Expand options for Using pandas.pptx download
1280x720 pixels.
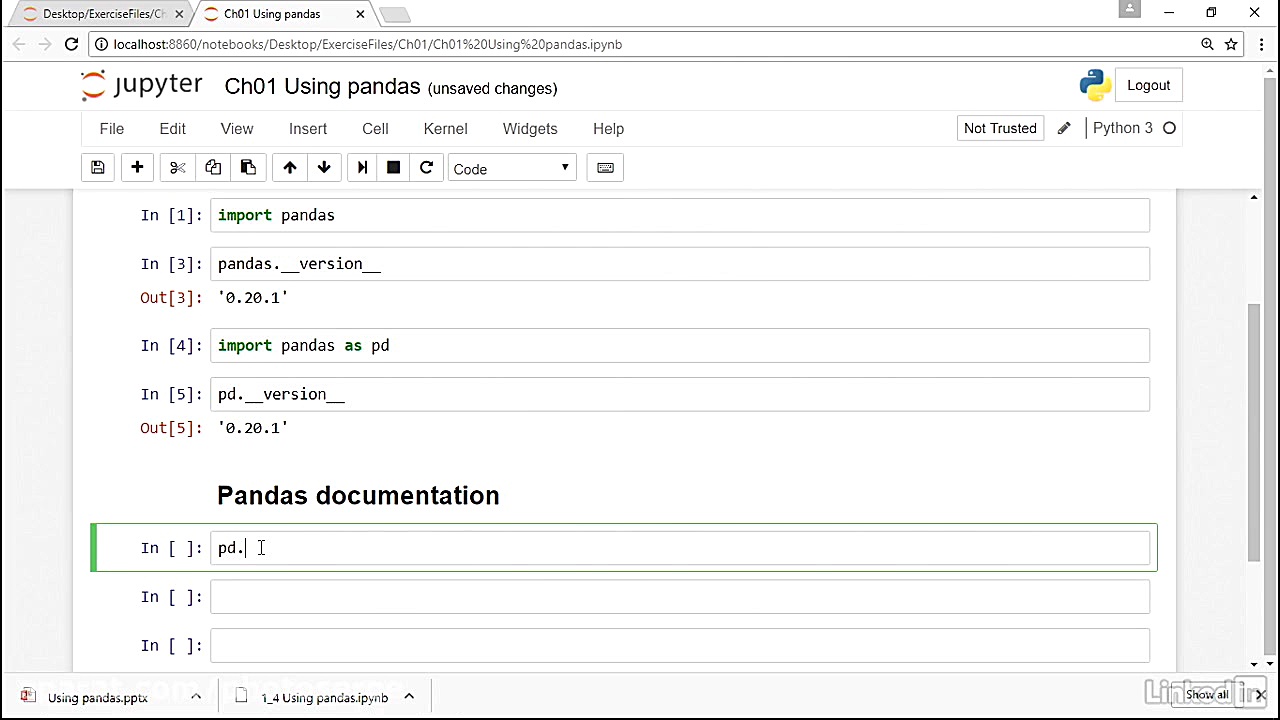click(x=196, y=697)
